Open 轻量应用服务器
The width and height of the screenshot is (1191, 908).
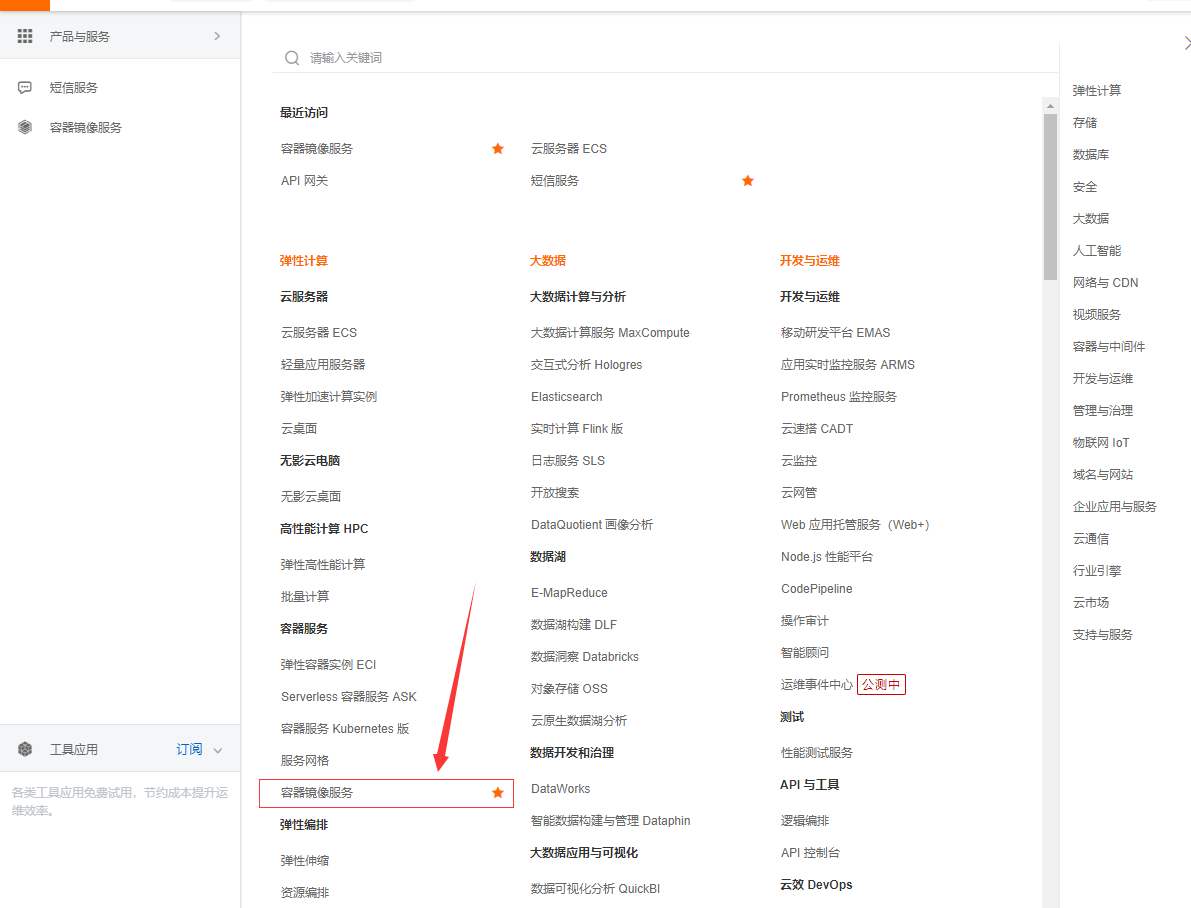coord(323,365)
